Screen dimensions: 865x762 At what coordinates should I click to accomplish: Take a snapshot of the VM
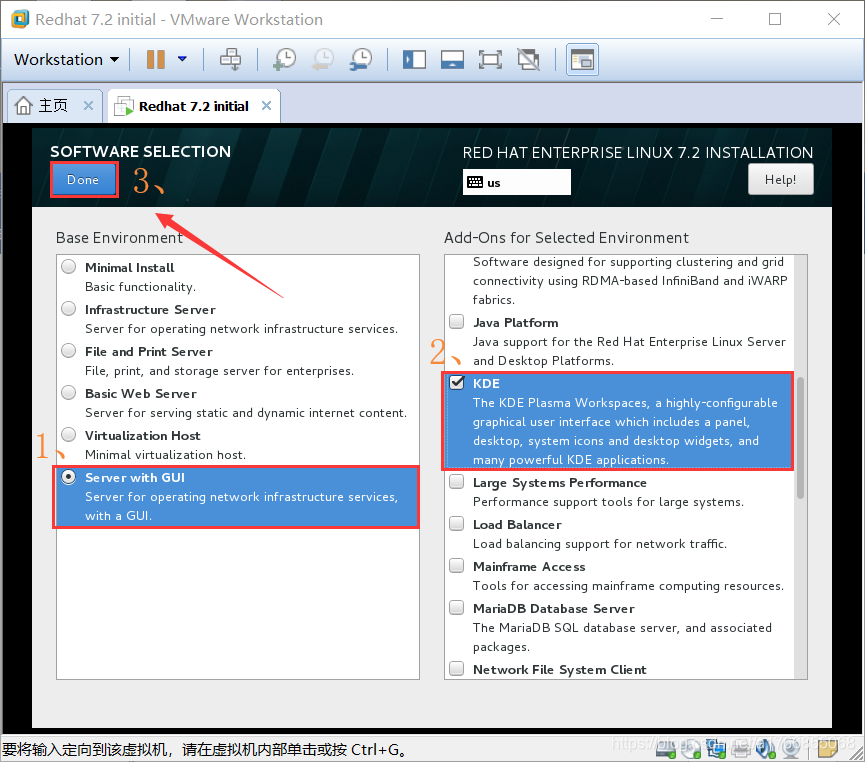click(x=284, y=59)
